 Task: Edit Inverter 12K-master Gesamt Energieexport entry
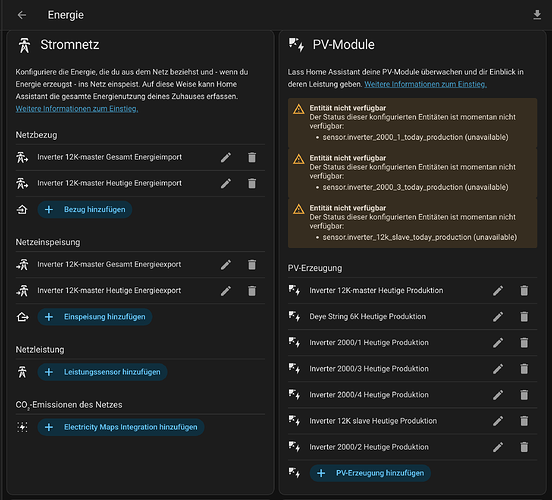point(226,264)
